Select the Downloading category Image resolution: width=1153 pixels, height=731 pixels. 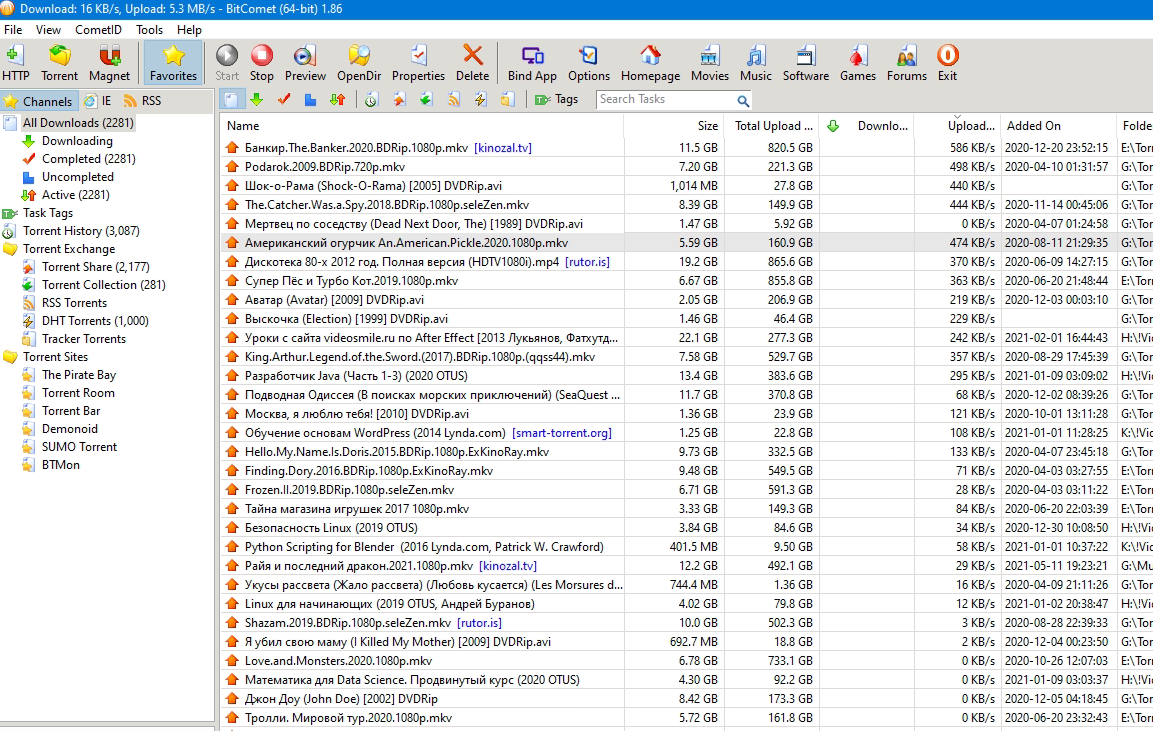77,141
